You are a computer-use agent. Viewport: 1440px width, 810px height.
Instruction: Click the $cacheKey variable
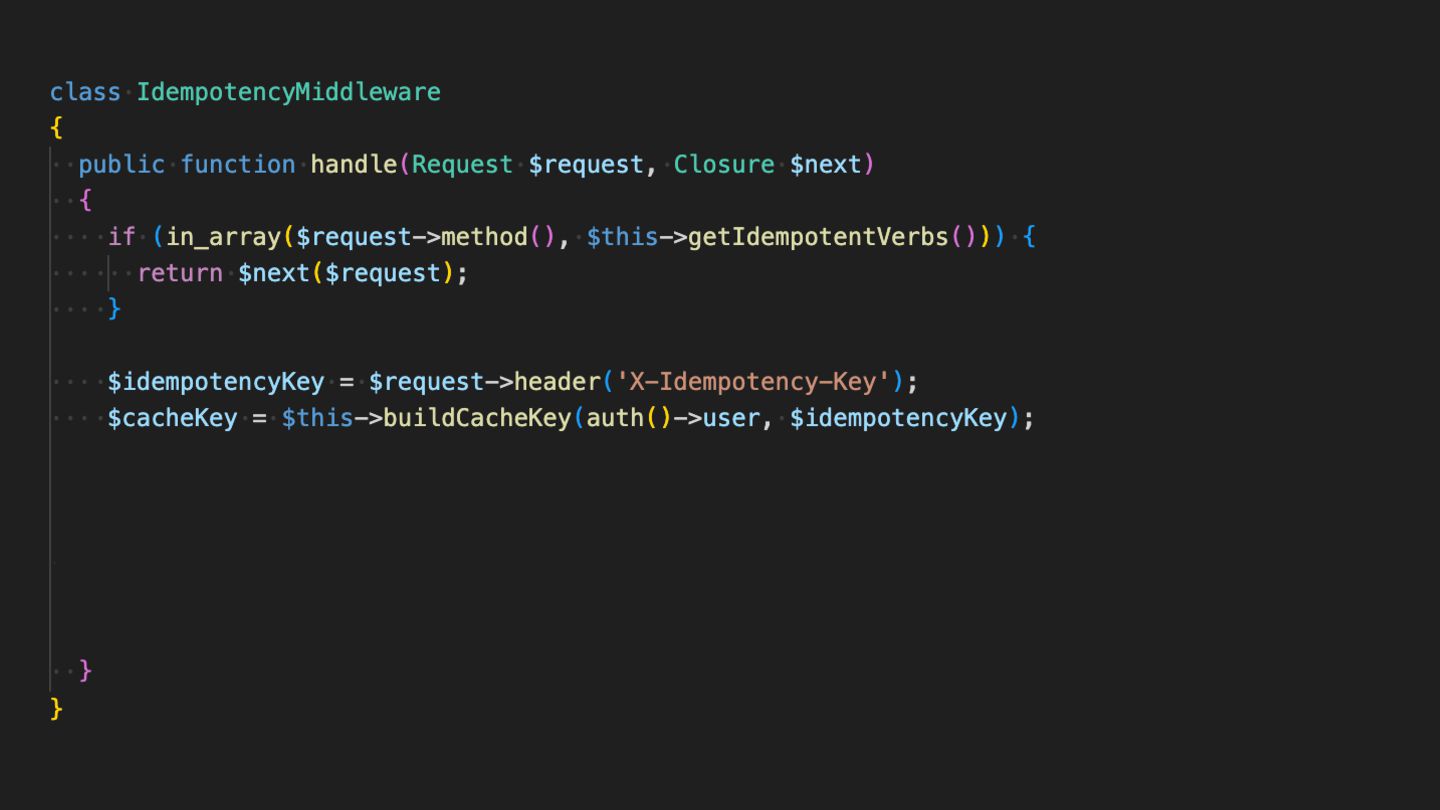click(173, 418)
